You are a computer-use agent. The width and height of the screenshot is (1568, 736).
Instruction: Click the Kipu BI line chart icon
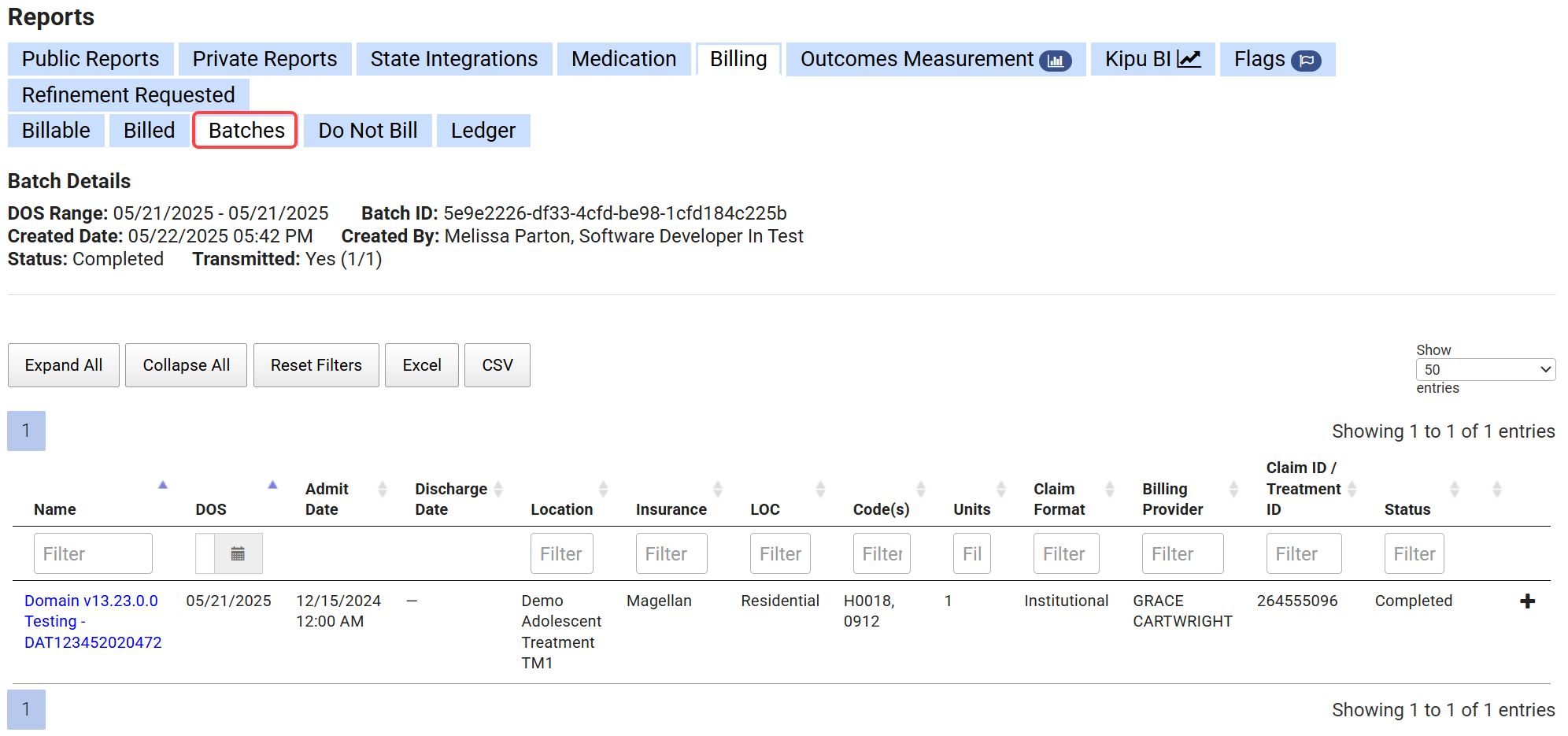[x=1189, y=59]
